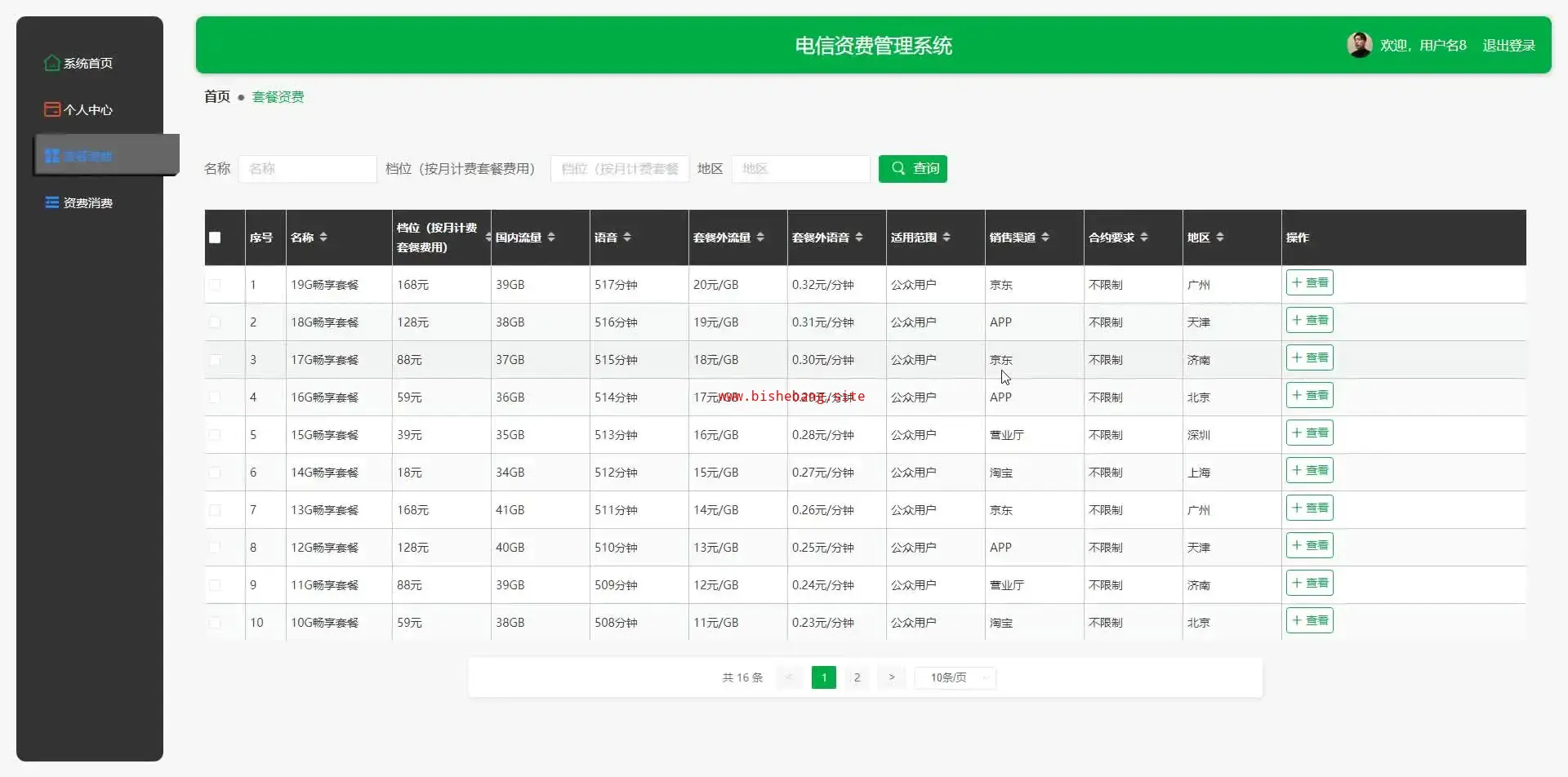
Task: Sort table by 销售渠道 column arrows
Action: click(1045, 238)
